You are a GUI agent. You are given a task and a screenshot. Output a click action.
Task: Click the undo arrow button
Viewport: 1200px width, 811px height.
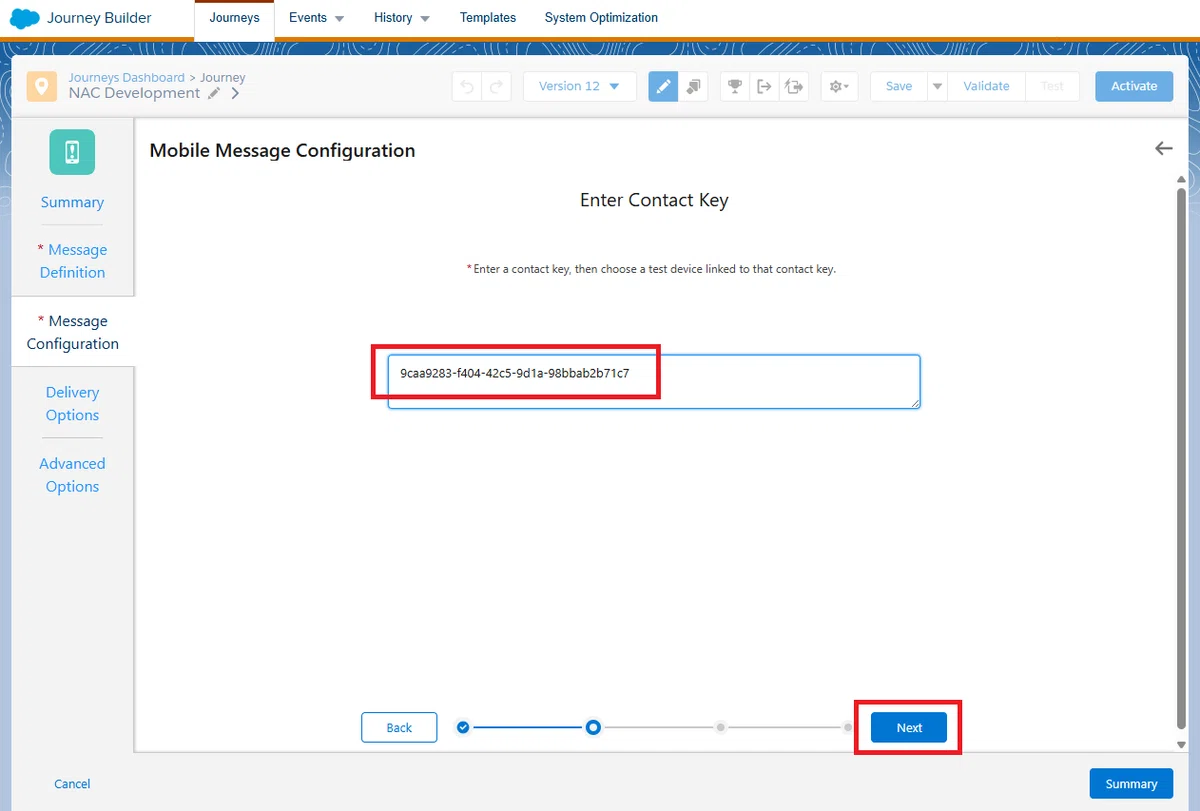(466, 86)
